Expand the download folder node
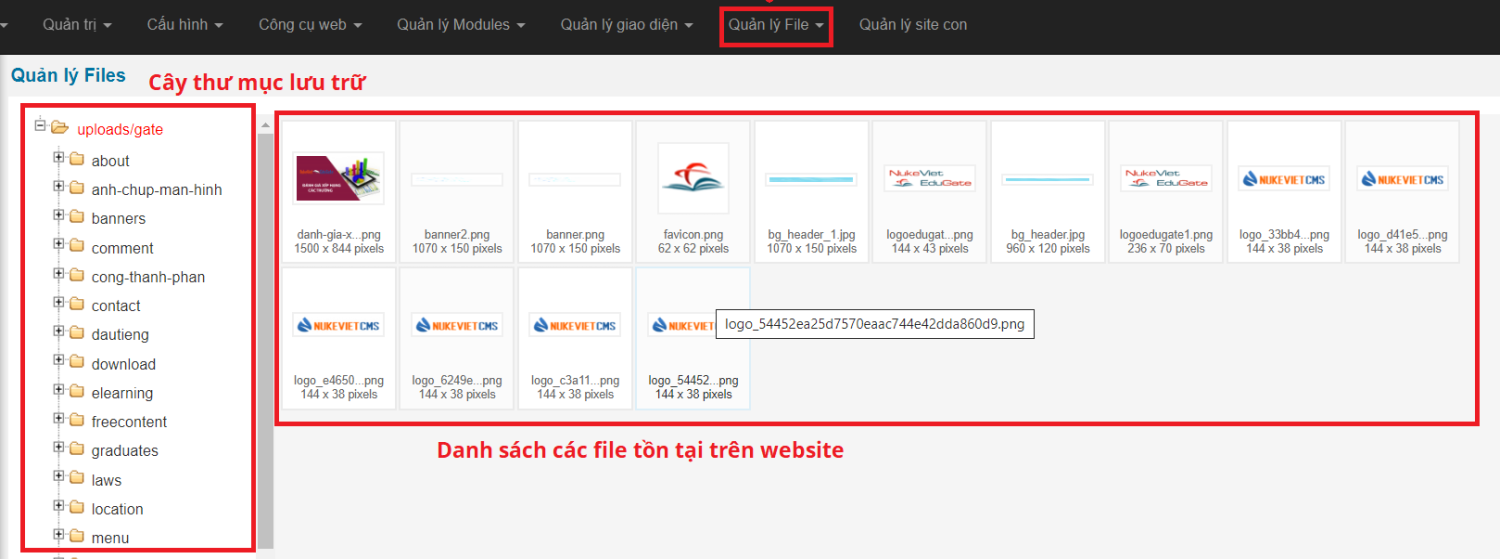 [59, 361]
